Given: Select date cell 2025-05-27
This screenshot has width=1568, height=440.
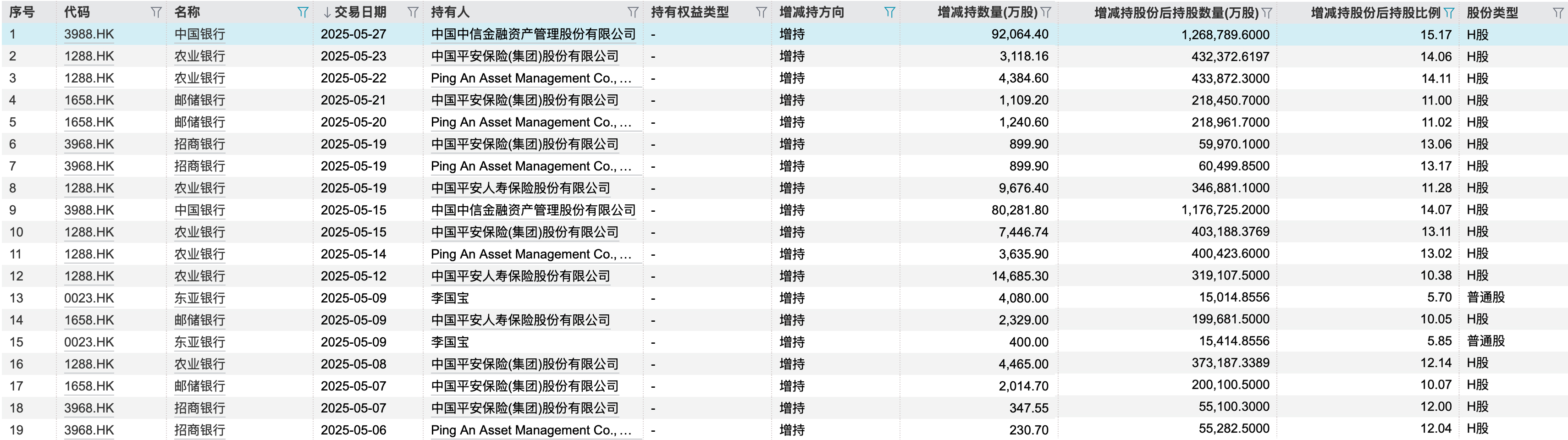Looking at the screenshot, I should (x=353, y=34).
